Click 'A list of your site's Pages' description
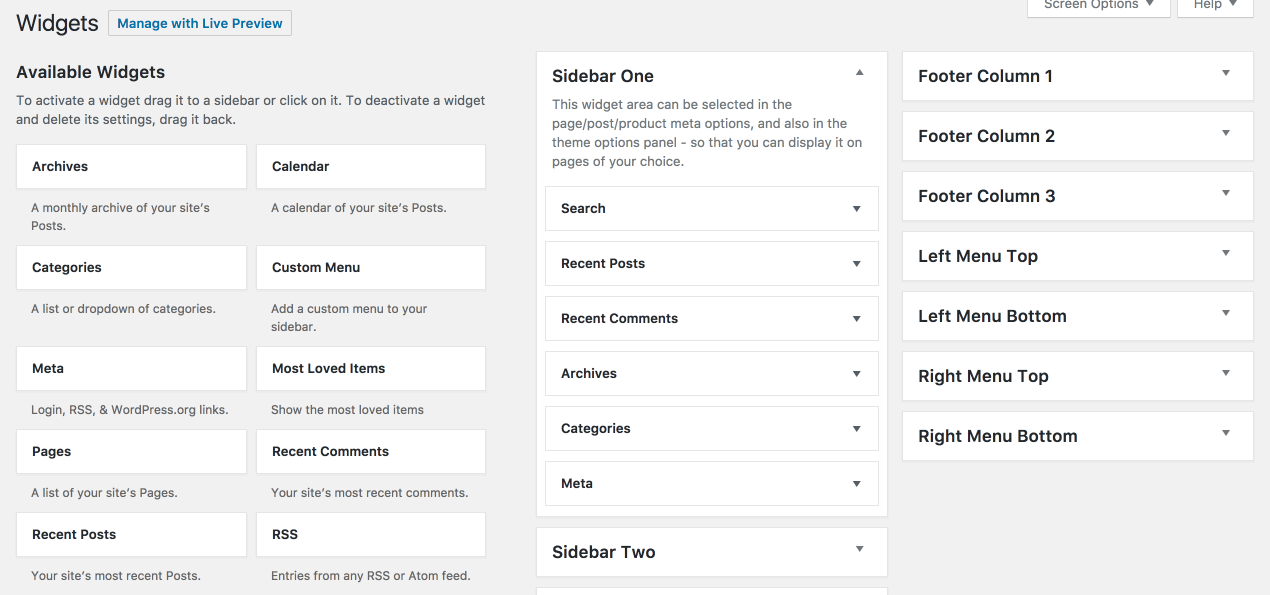 104,493
